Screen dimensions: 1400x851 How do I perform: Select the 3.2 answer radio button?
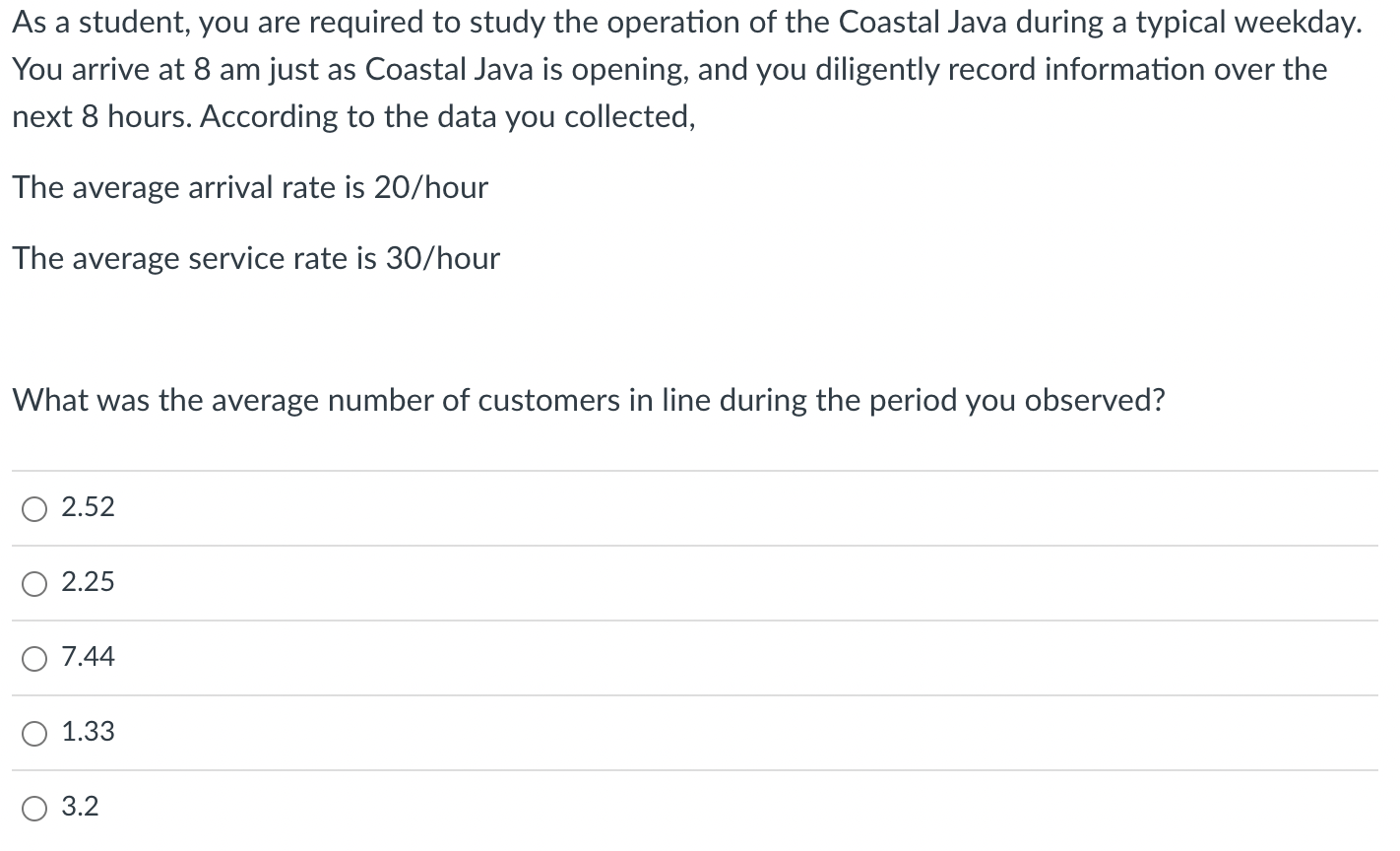tap(34, 809)
